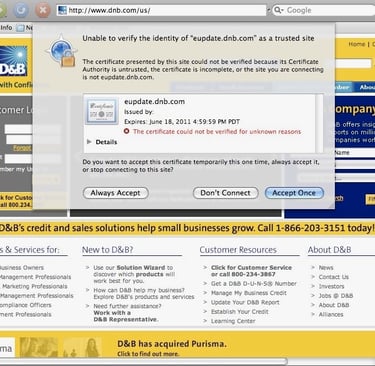Open the News link under About D&B

point(326,268)
